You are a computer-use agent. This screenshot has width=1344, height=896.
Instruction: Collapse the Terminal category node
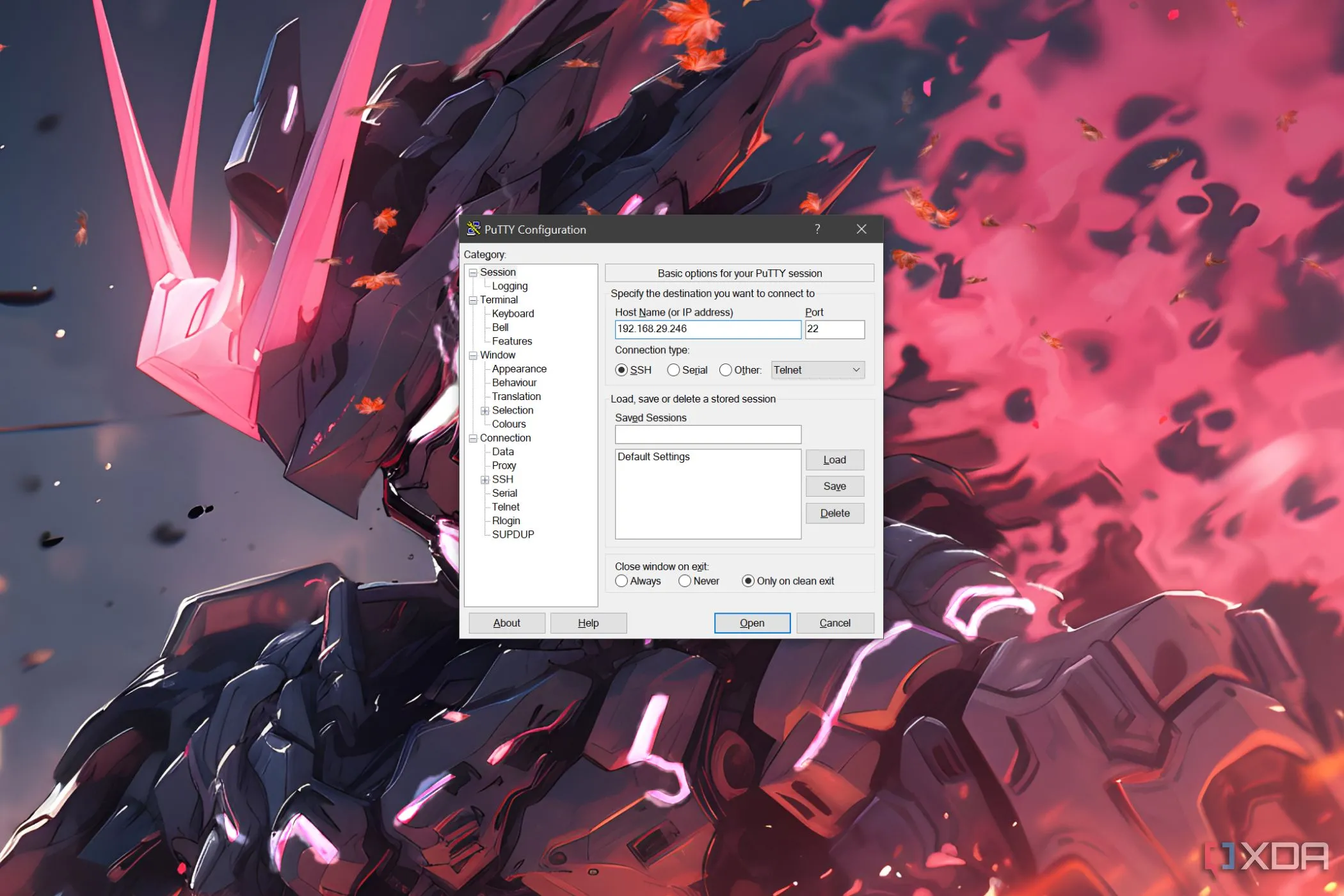coord(473,300)
